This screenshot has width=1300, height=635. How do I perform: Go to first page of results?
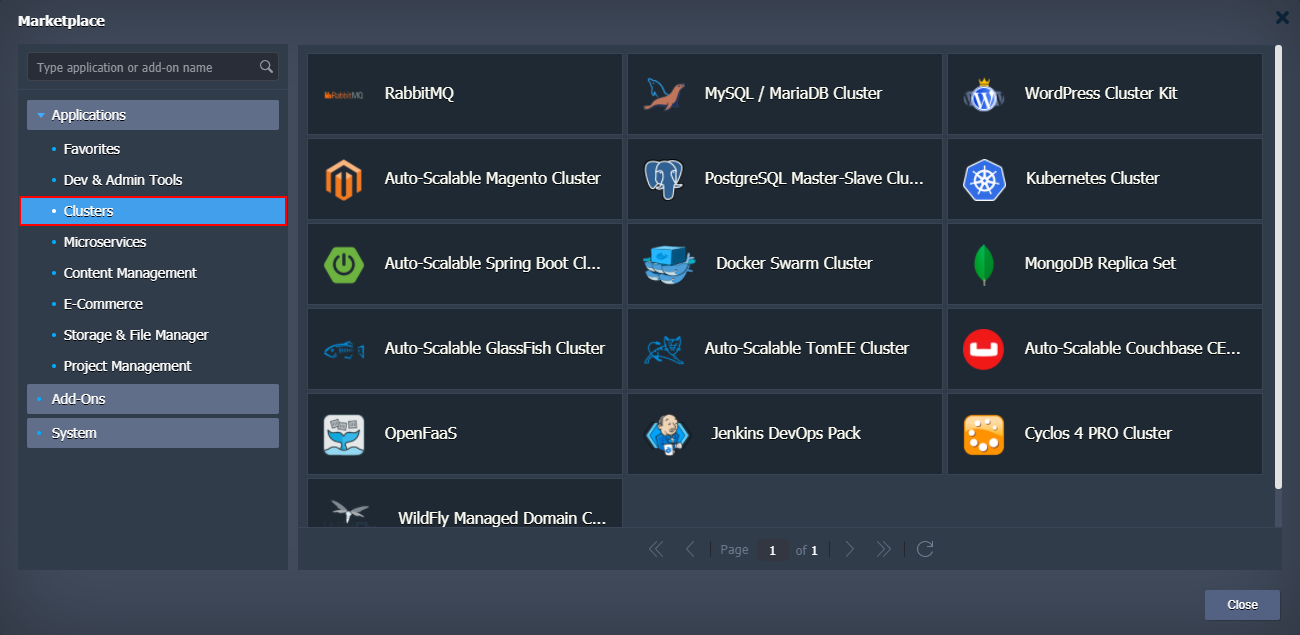pyautogui.click(x=656, y=549)
